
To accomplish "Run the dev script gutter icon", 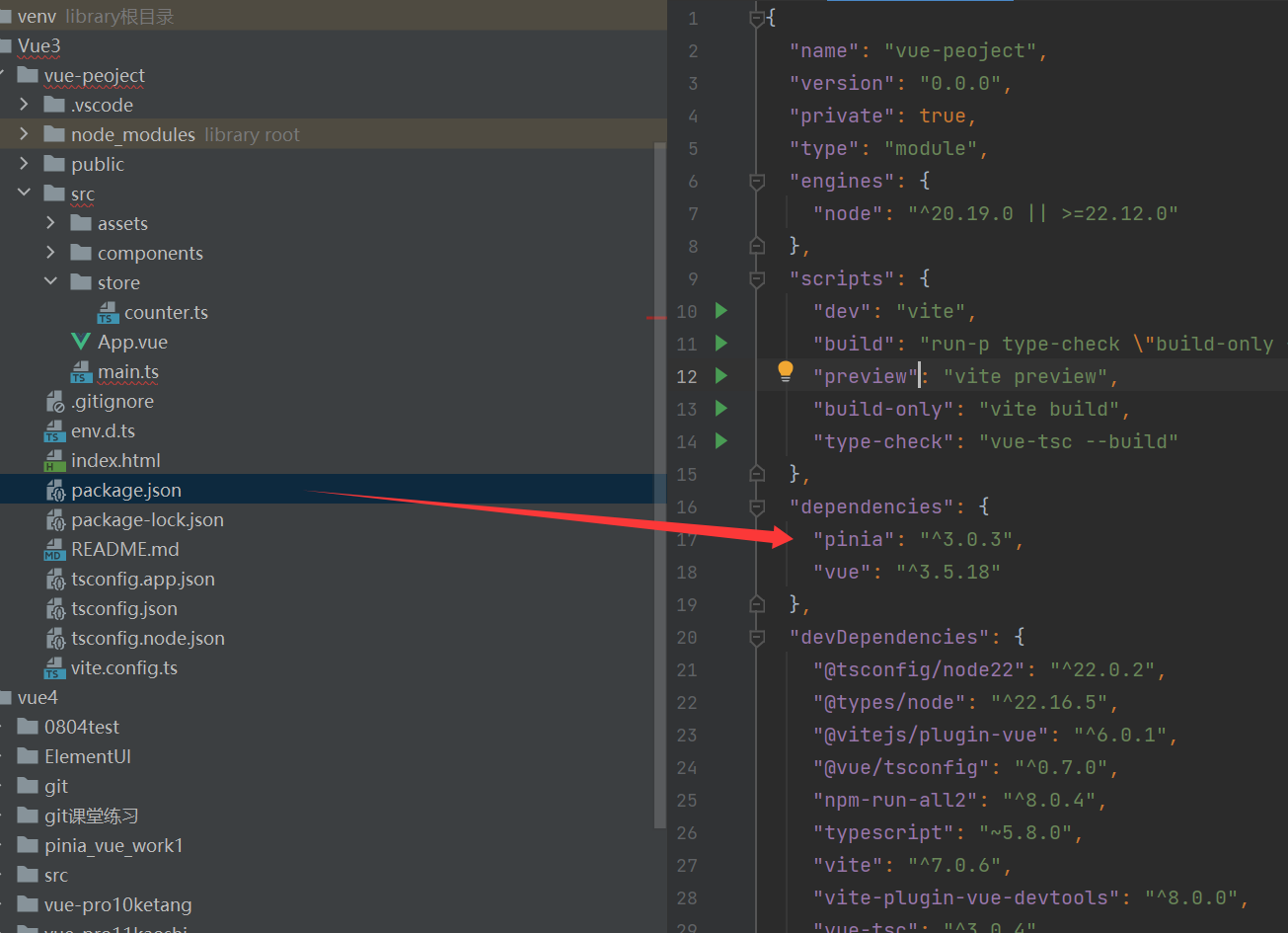I will [720, 311].
